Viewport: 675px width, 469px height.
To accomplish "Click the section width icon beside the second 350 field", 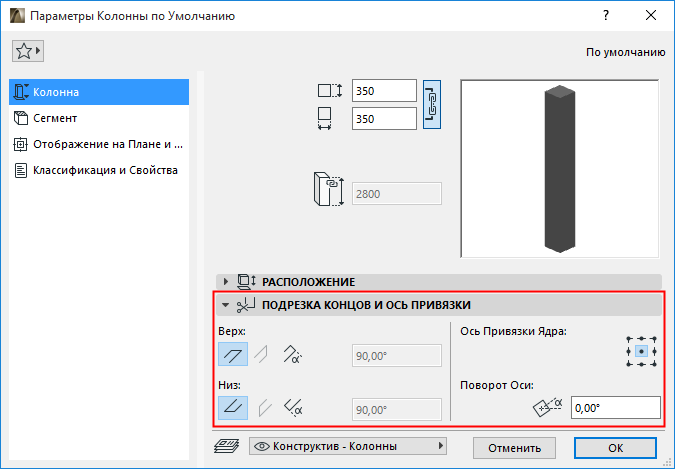I will pyautogui.click(x=325, y=118).
